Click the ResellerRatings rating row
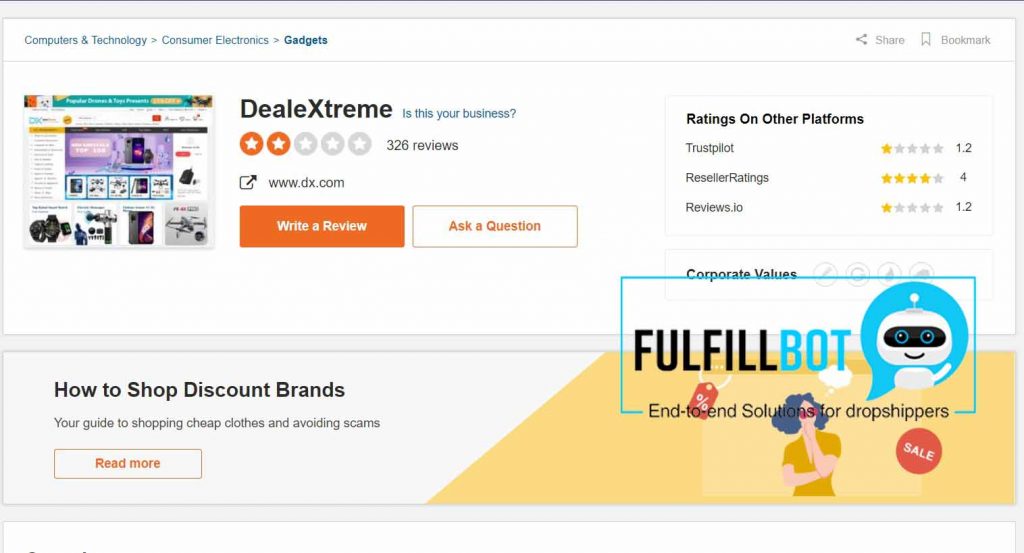This screenshot has width=1024, height=553. 828,178
